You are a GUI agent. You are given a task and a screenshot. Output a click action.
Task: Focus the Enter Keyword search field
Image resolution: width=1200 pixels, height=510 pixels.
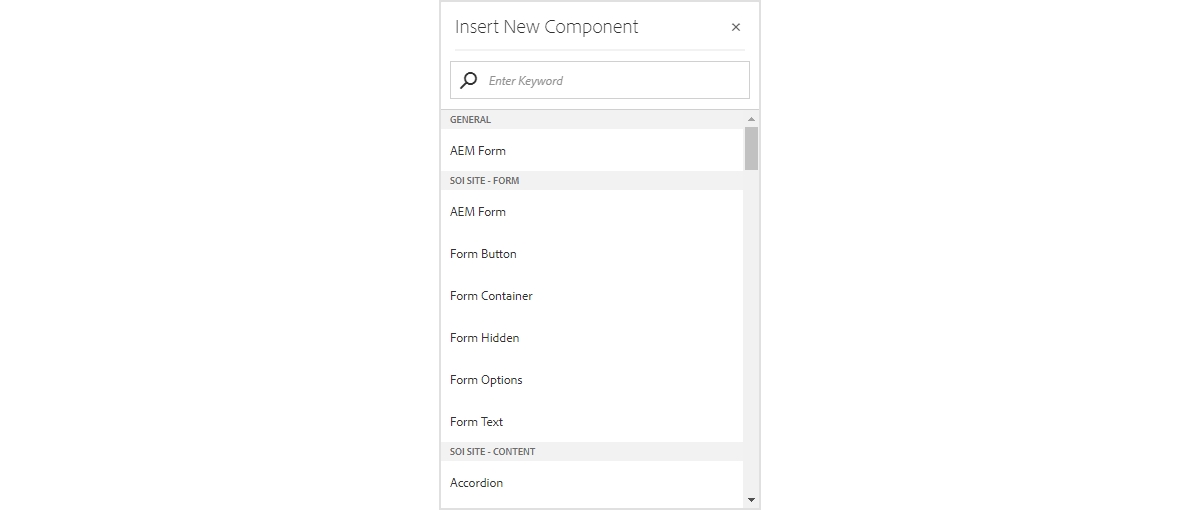pos(600,80)
